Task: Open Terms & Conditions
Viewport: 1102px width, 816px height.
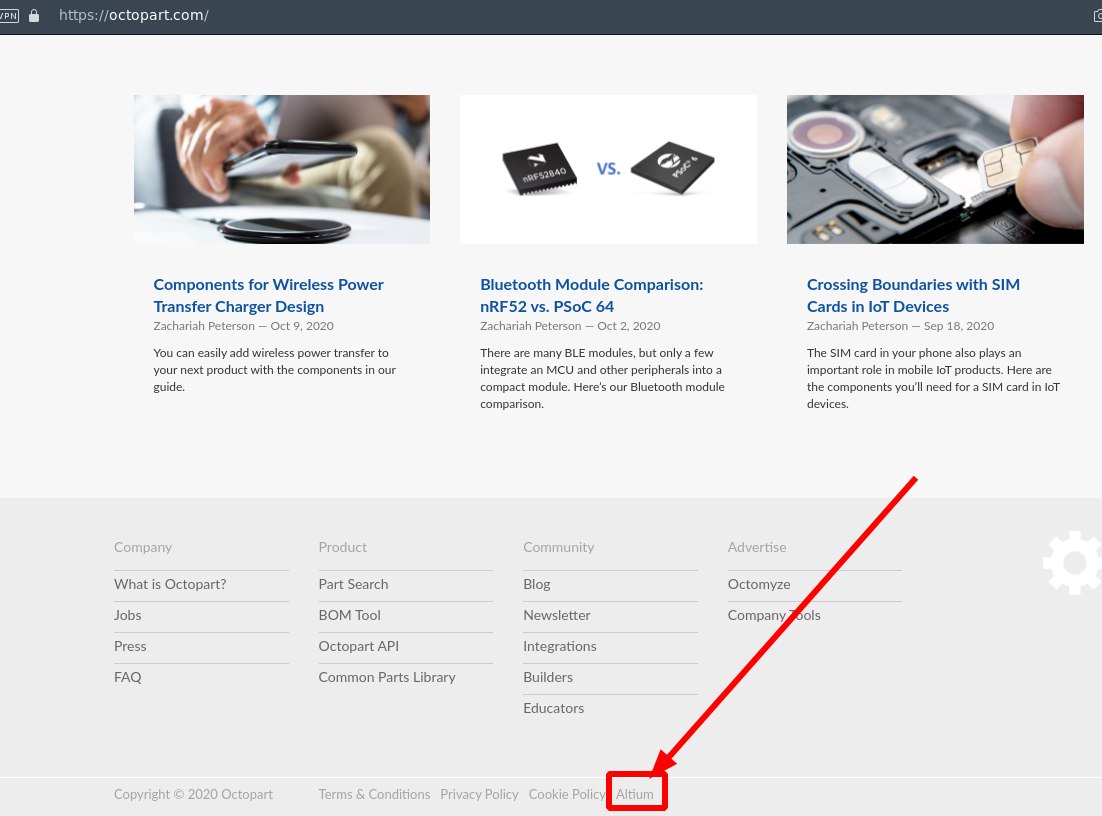Action: click(374, 794)
